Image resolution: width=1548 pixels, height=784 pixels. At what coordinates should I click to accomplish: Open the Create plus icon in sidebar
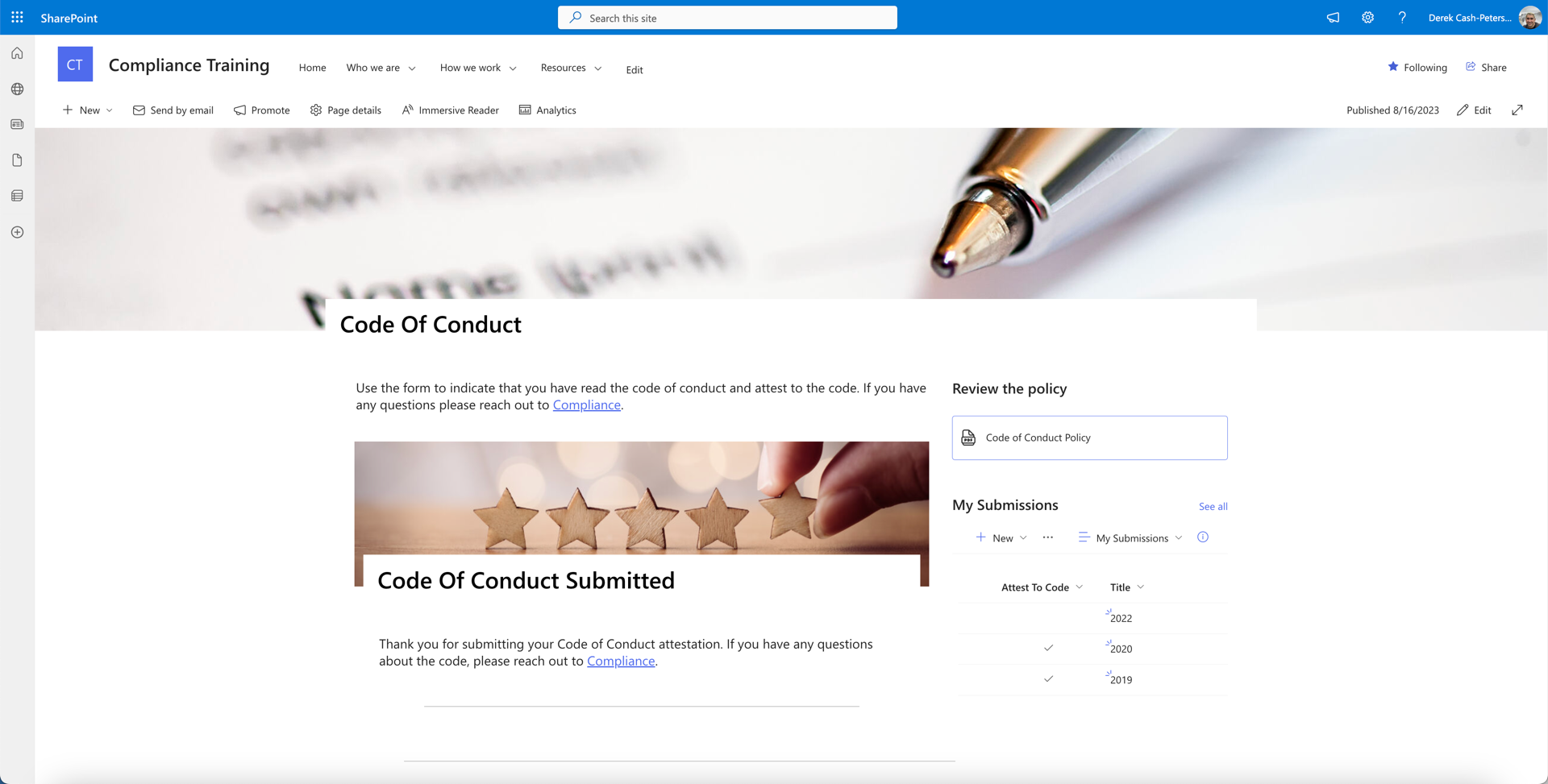(17, 232)
